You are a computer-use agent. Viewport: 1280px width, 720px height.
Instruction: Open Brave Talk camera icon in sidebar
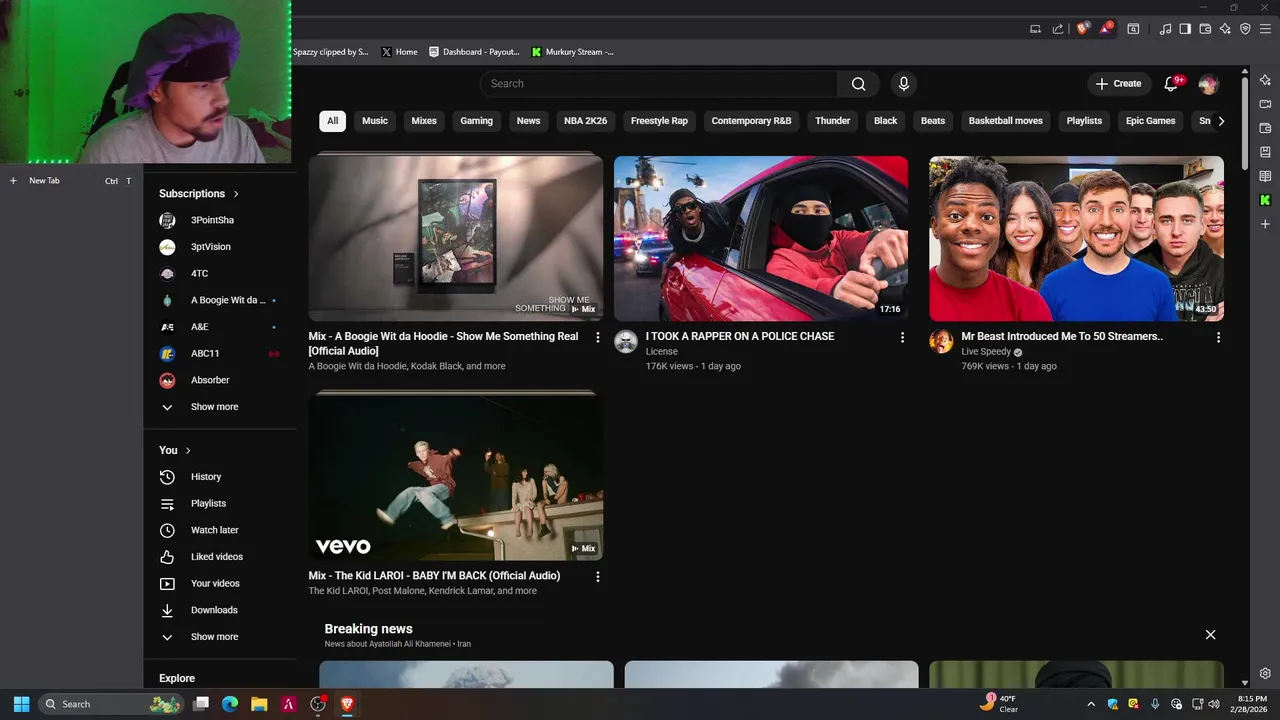tap(1265, 104)
